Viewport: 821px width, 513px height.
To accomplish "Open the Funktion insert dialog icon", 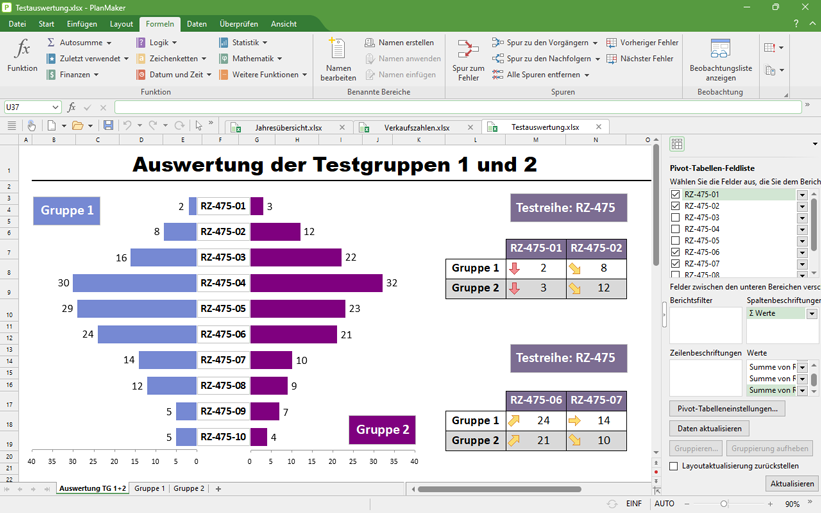I will (22, 55).
